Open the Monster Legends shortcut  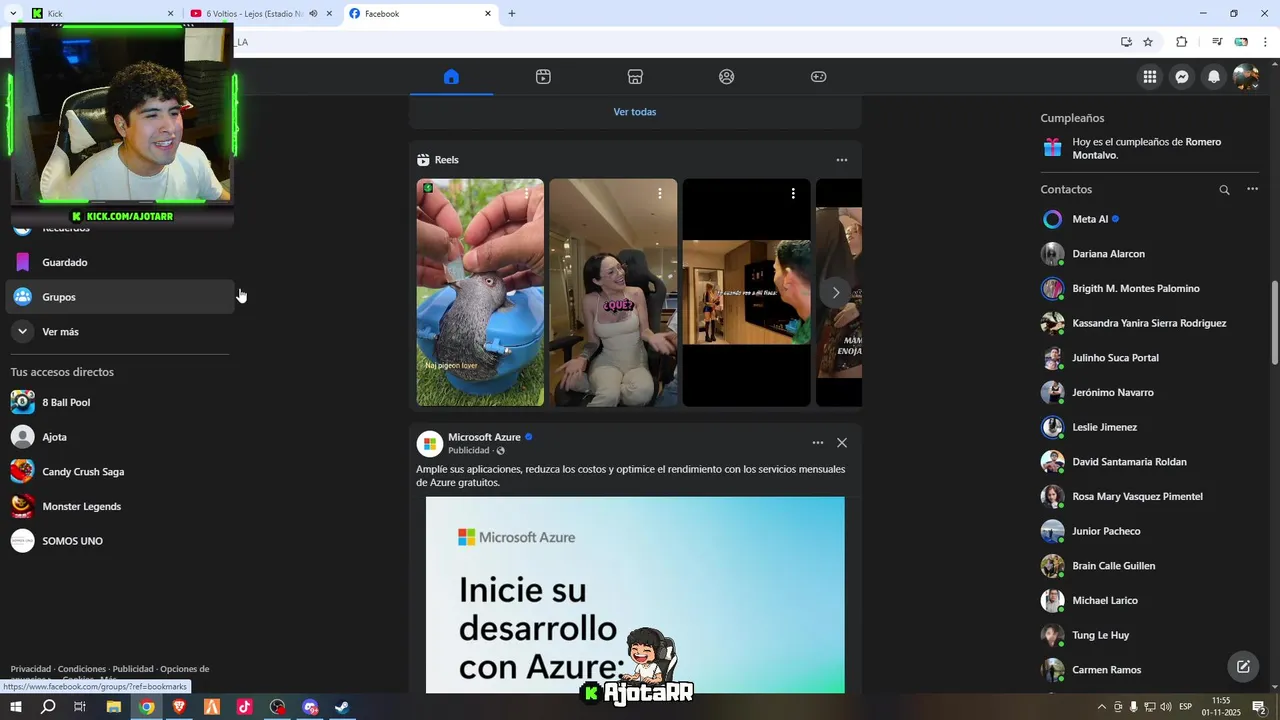click(120, 506)
